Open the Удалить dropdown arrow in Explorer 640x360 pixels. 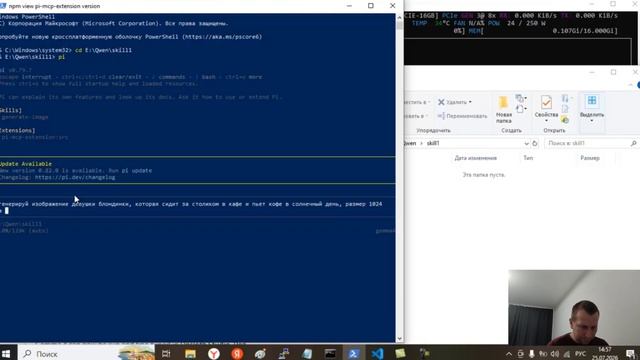coord(470,102)
